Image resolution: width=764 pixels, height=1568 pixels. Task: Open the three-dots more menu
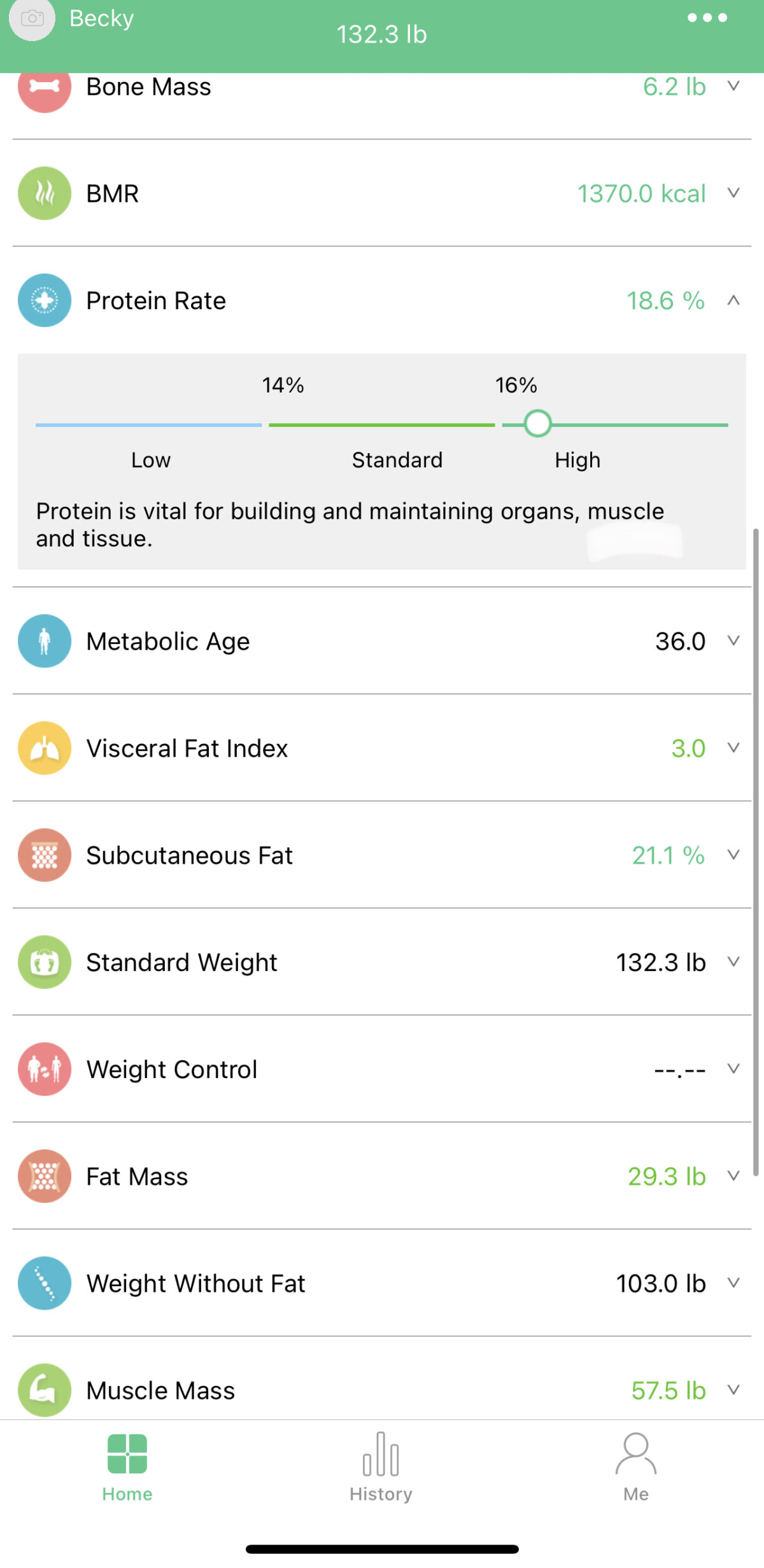707,18
